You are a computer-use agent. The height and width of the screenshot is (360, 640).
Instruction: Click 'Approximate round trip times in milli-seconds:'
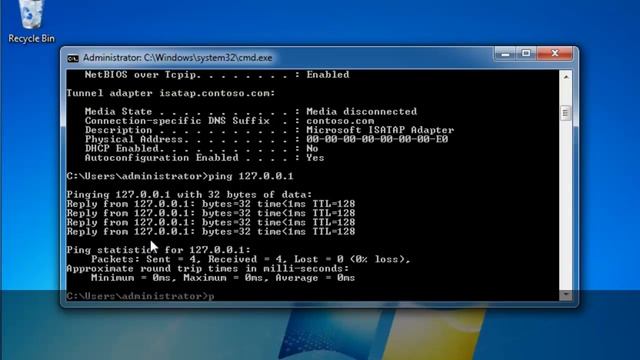(208, 269)
